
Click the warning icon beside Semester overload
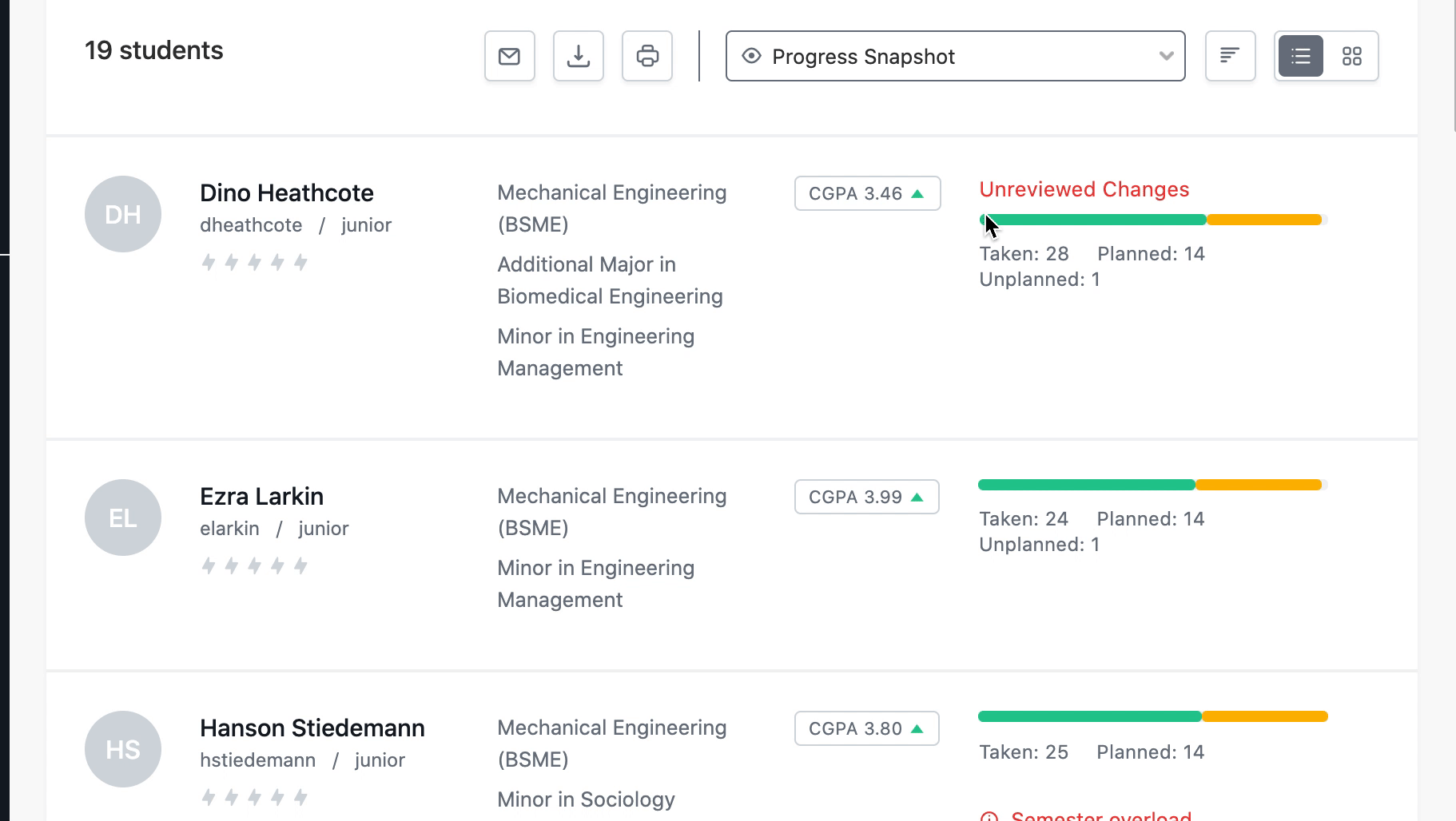click(989, 816)
